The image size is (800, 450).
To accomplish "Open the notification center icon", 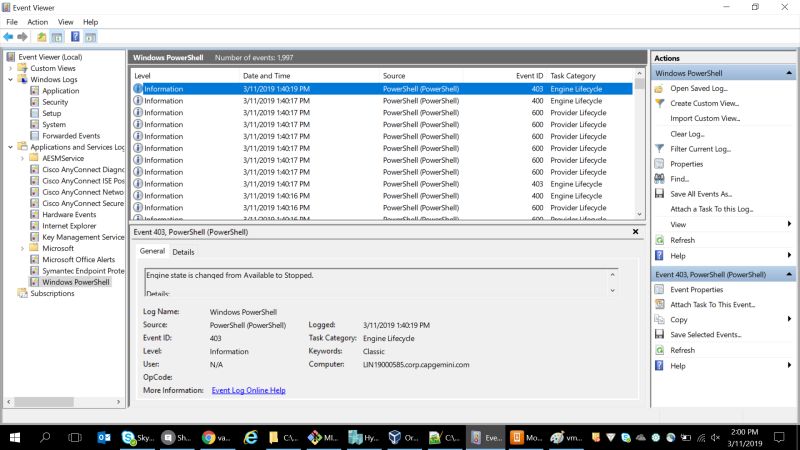I will pyautogui.click(x=779, y=437).
